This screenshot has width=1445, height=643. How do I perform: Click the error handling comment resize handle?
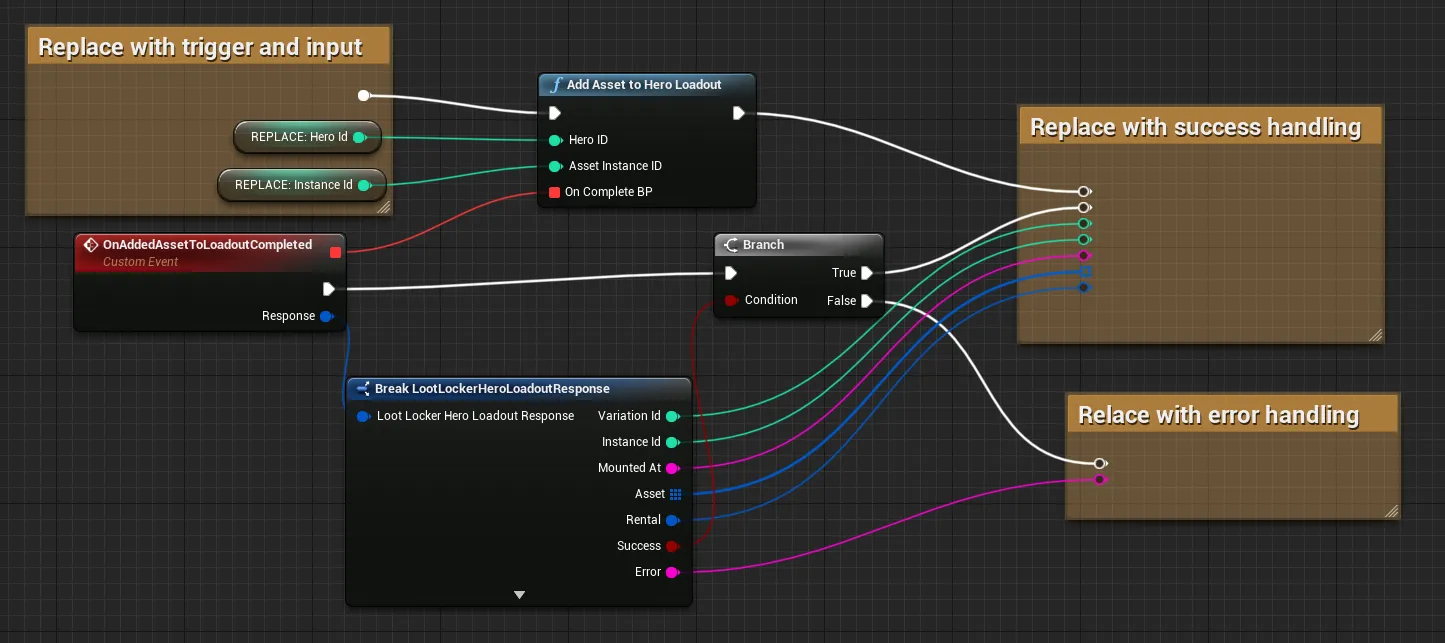point(1391,511)
